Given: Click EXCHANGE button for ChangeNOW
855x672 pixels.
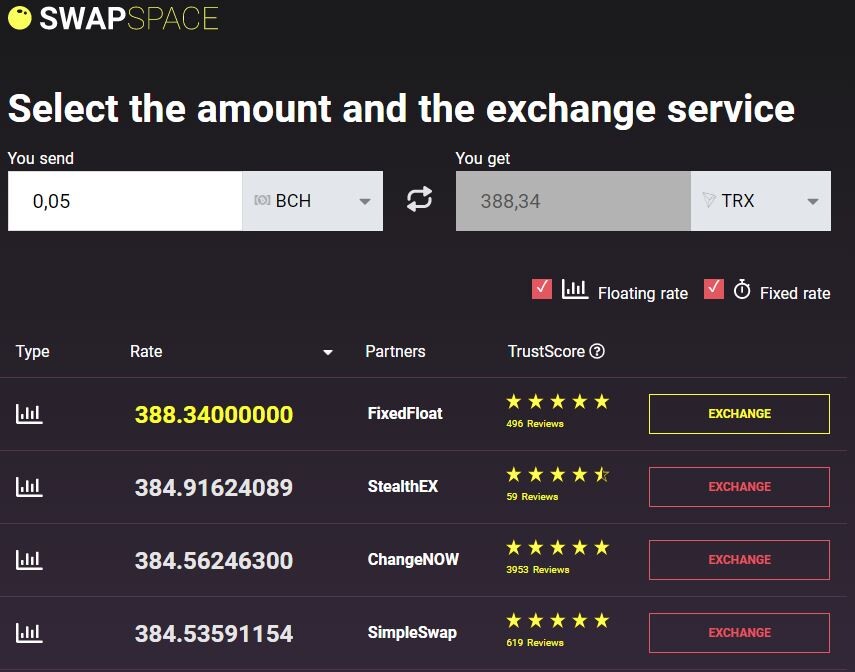Looking at the screenshot, I should [x=739, y=560].
